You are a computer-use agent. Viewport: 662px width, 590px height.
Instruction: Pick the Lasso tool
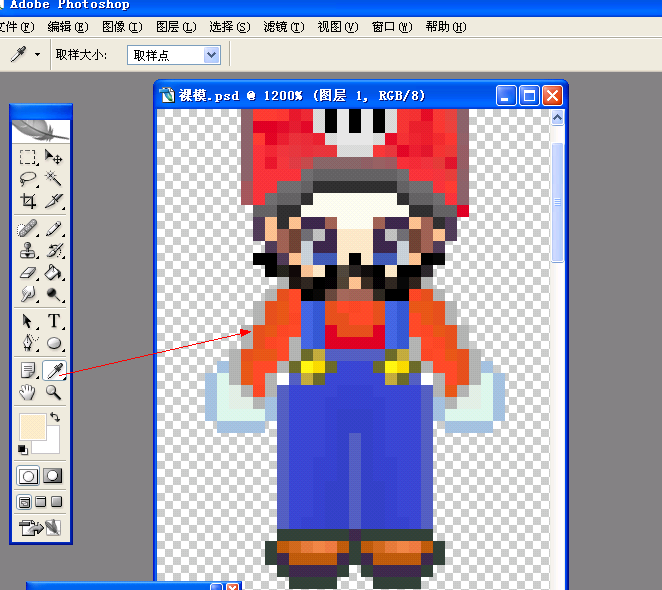click(x=28, y=179)
